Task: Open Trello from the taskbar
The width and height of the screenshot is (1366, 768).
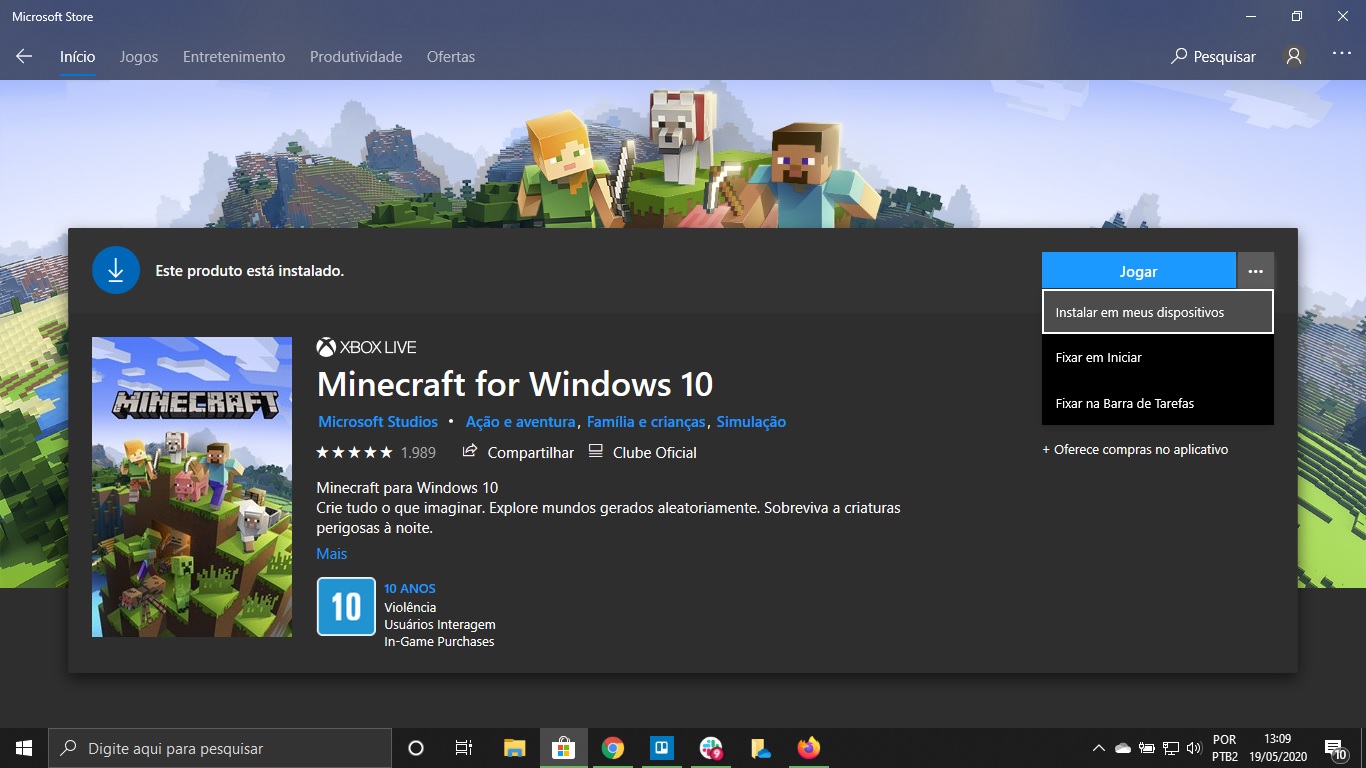Action: point(662,748)
